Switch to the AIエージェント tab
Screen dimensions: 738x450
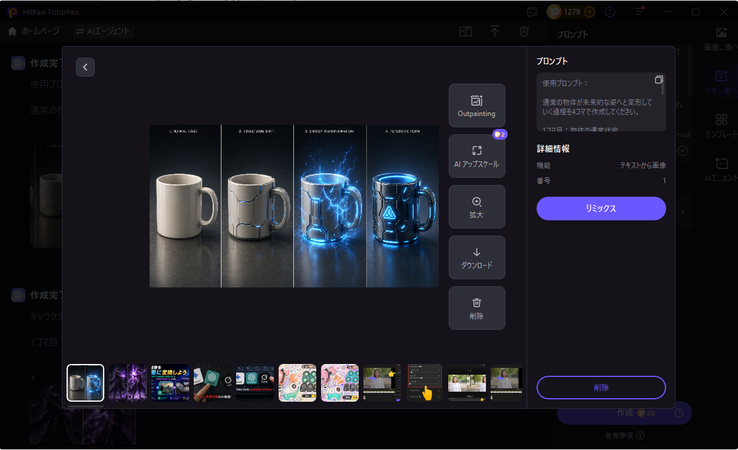[103, 31]
